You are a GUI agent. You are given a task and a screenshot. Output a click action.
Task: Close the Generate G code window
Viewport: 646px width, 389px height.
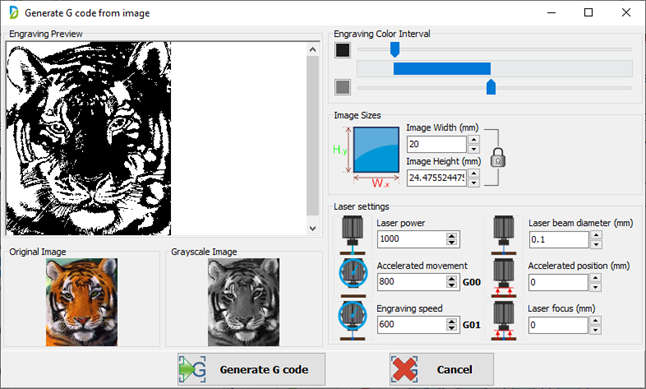(x=626, y=13)
